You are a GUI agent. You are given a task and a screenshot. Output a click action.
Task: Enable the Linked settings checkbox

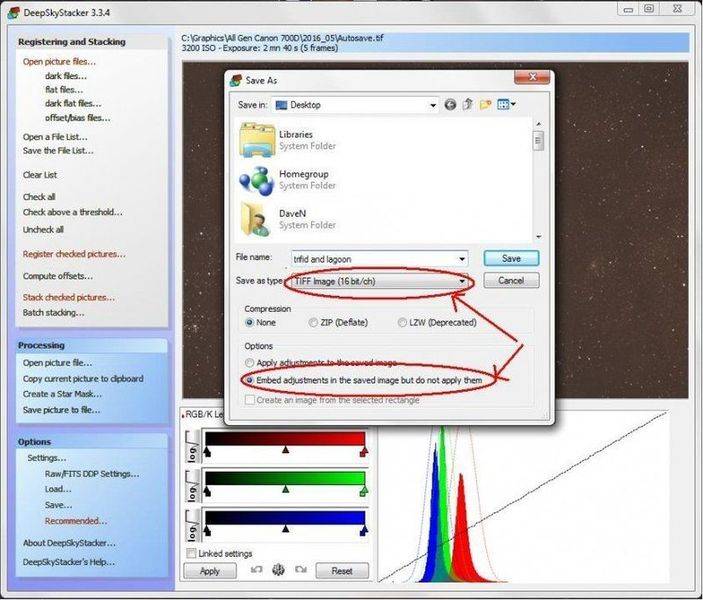point(192,553)
